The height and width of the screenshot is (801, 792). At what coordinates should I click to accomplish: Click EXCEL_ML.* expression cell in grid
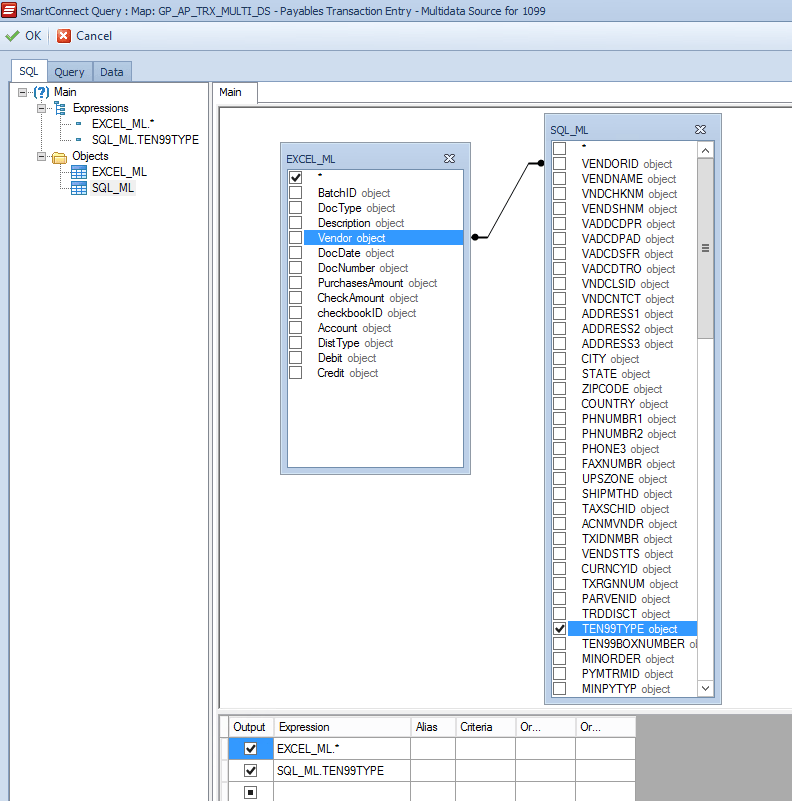tap(342, 748)
